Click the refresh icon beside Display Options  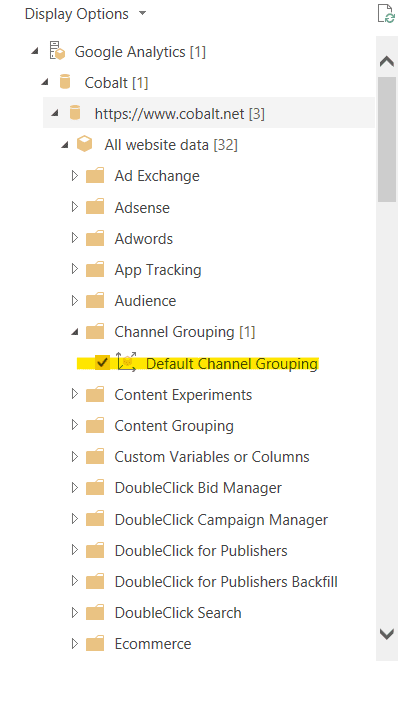(386, 13)
